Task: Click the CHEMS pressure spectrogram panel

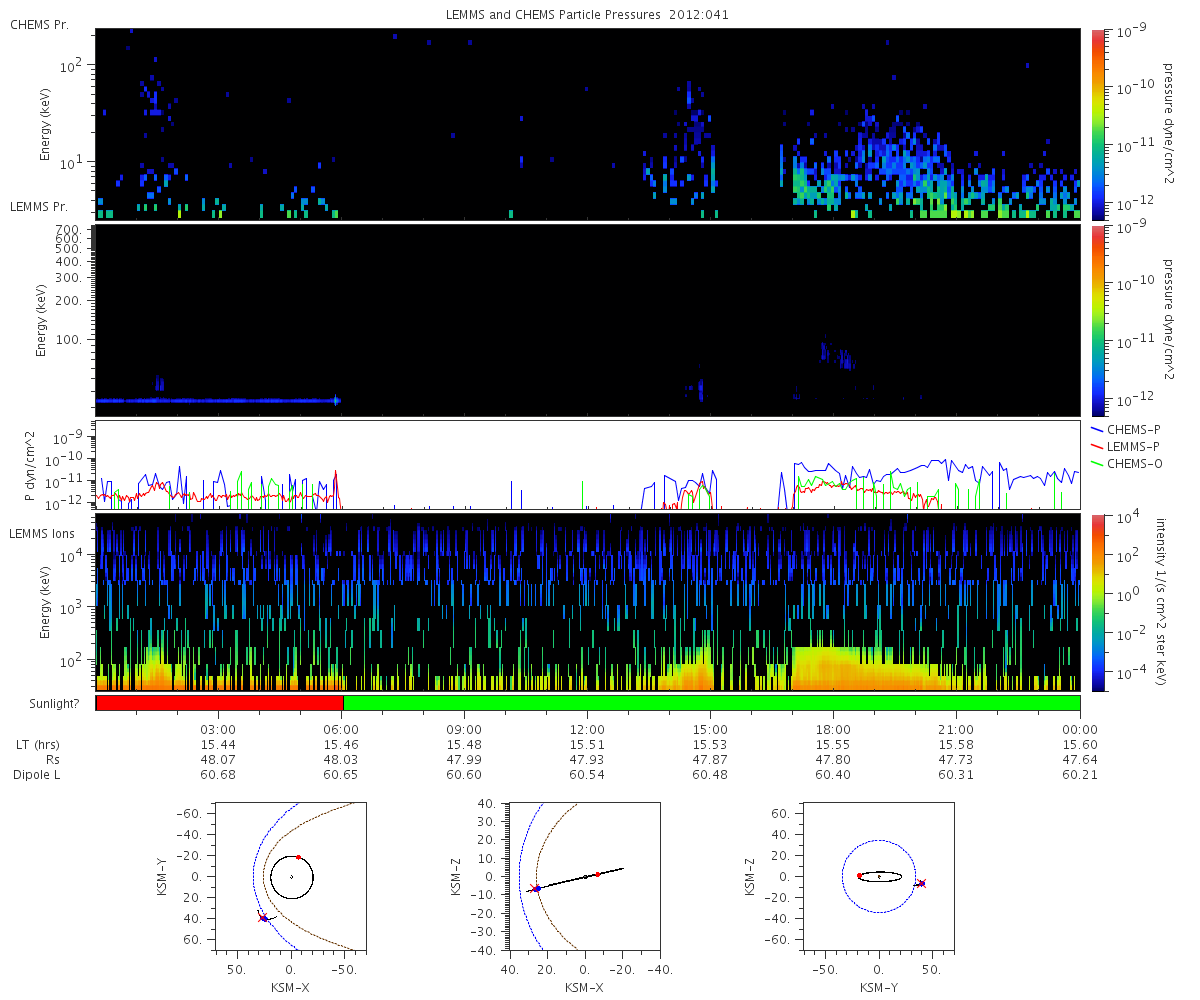Action: [588, 124]
